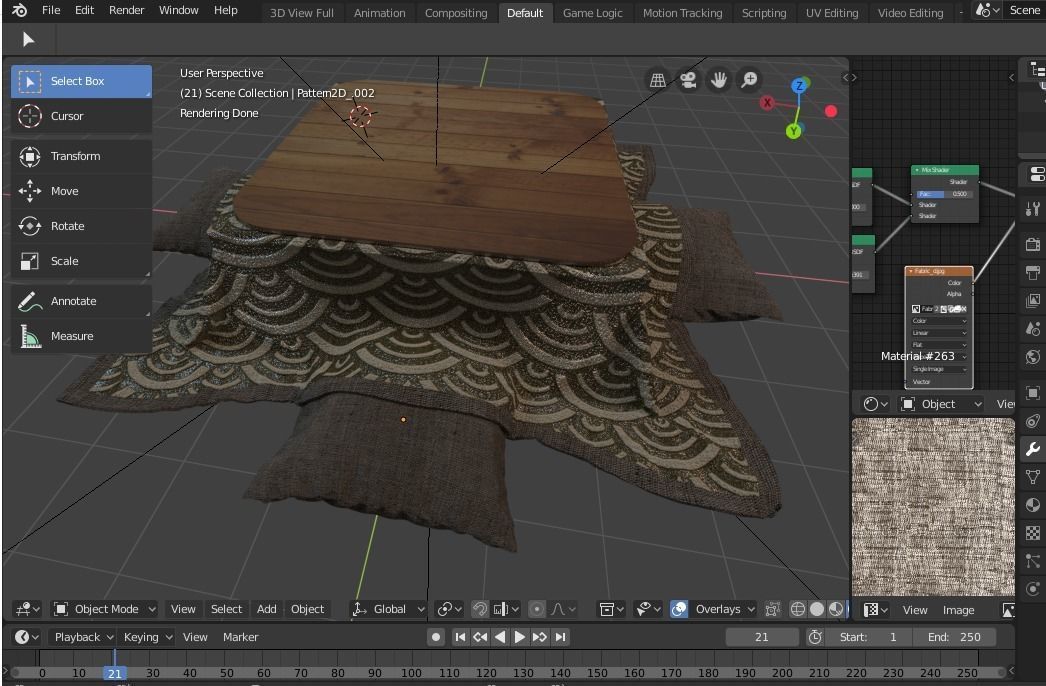Open the Texture checkerboard properties tab
1046x686 pixels.
1033,533
